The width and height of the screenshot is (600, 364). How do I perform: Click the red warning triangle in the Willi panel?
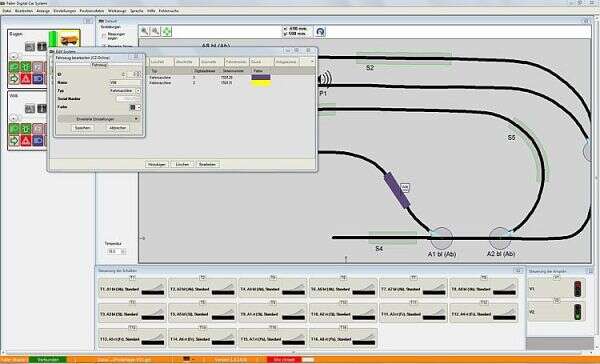pos(26,141)
